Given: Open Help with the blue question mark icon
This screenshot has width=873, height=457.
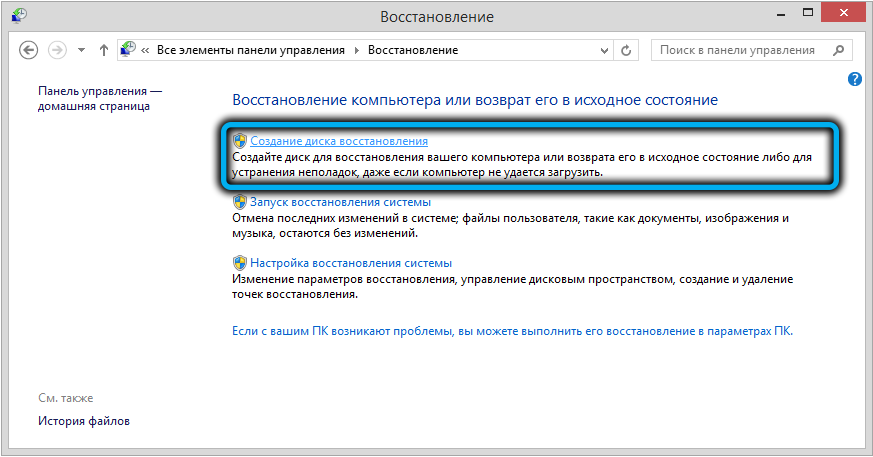Looking at the screenshot, I should point(855,79).
